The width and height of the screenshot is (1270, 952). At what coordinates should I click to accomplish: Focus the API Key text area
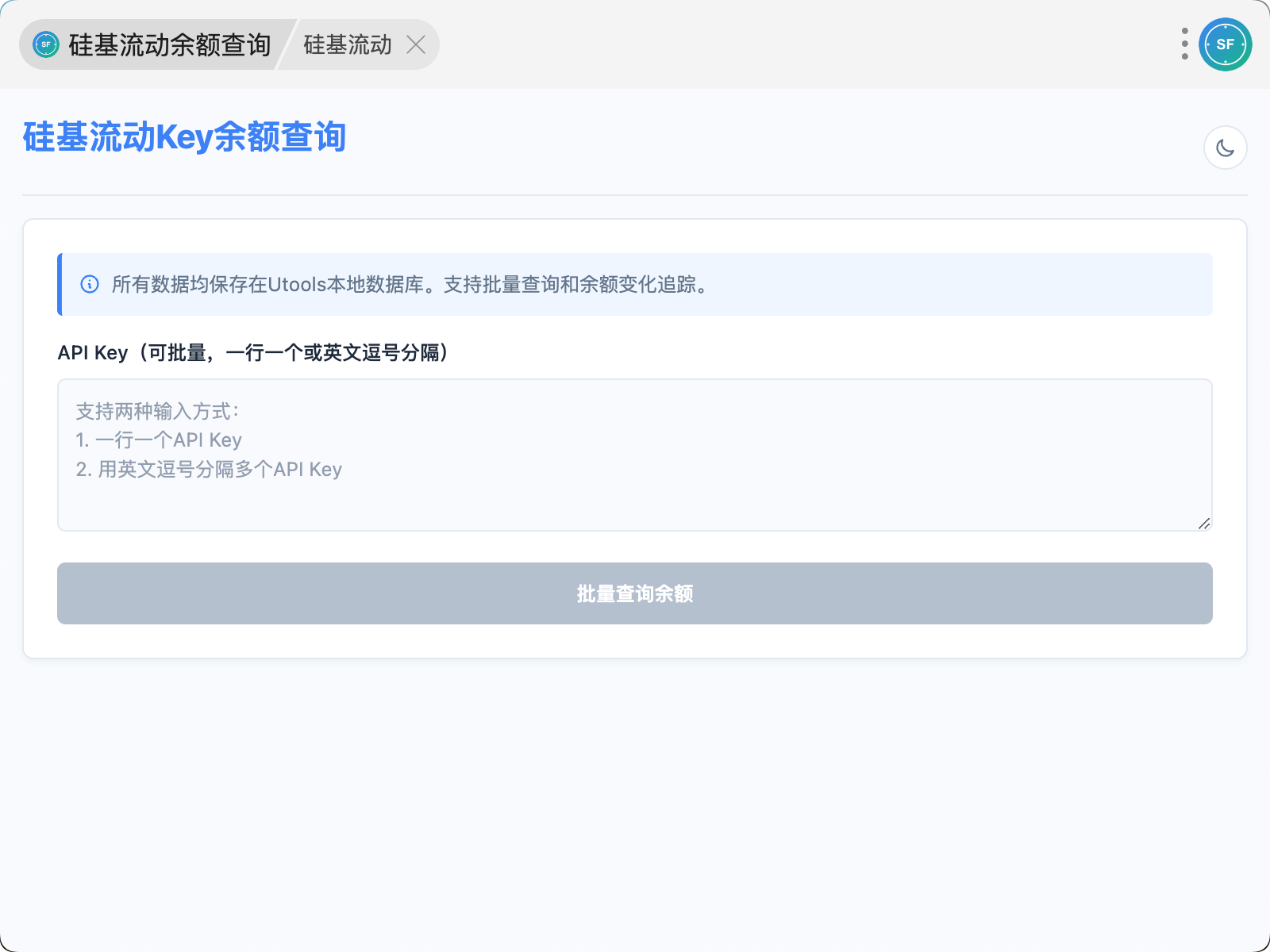[635, 455]
